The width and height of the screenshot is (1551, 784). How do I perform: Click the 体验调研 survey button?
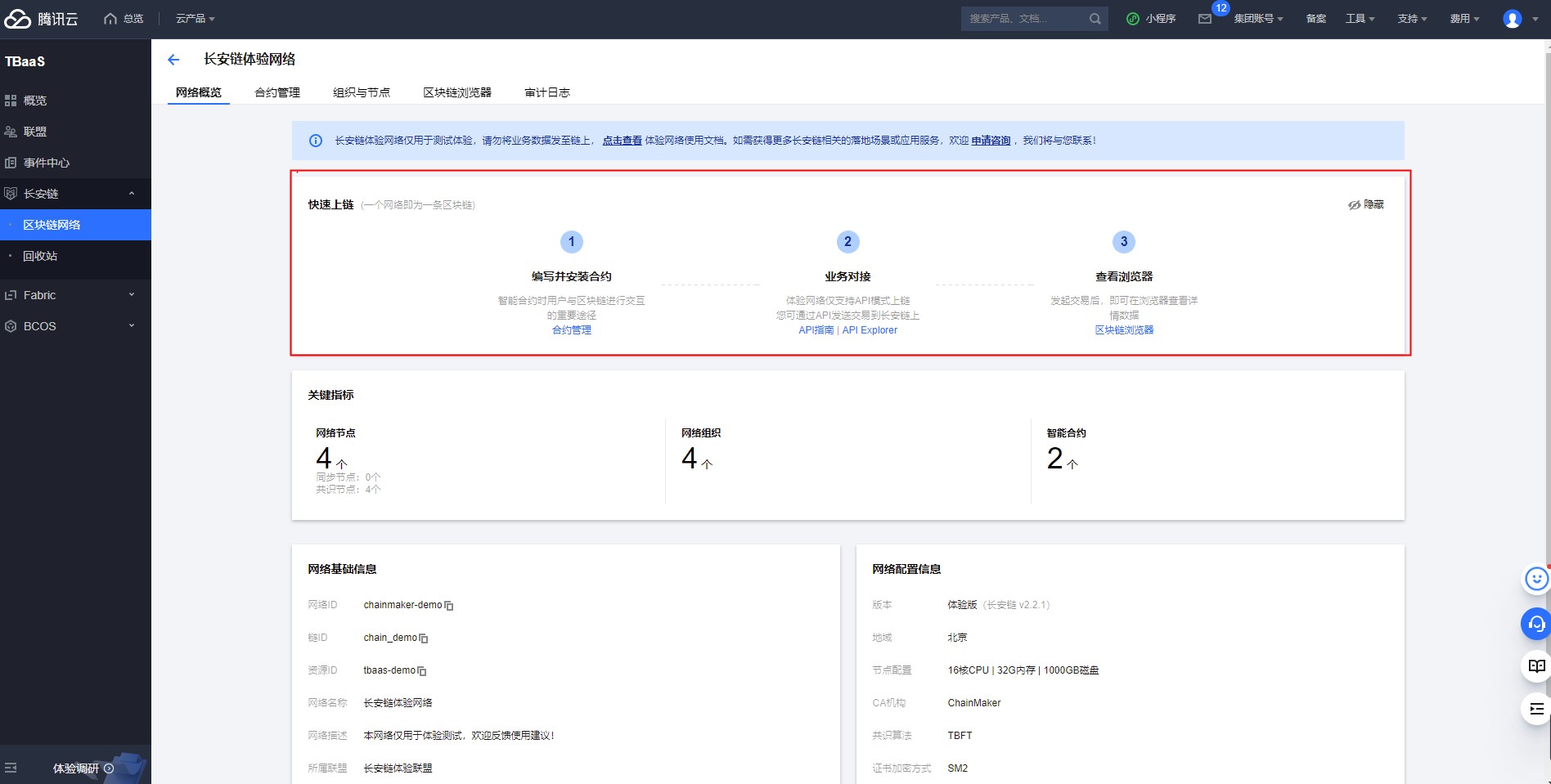[x=83, y=768]
